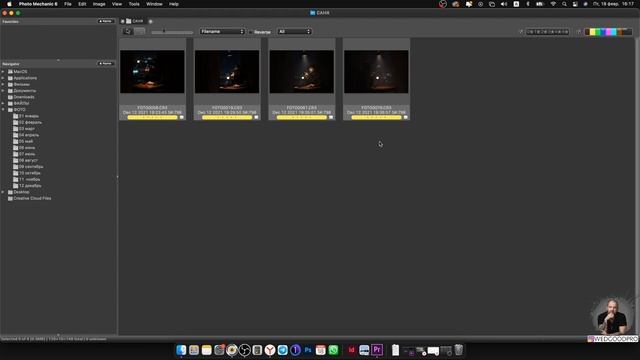Collapse the ФОТО folder in Navigator
This screenshot has height=360, width=640.
tap(3, 110)
